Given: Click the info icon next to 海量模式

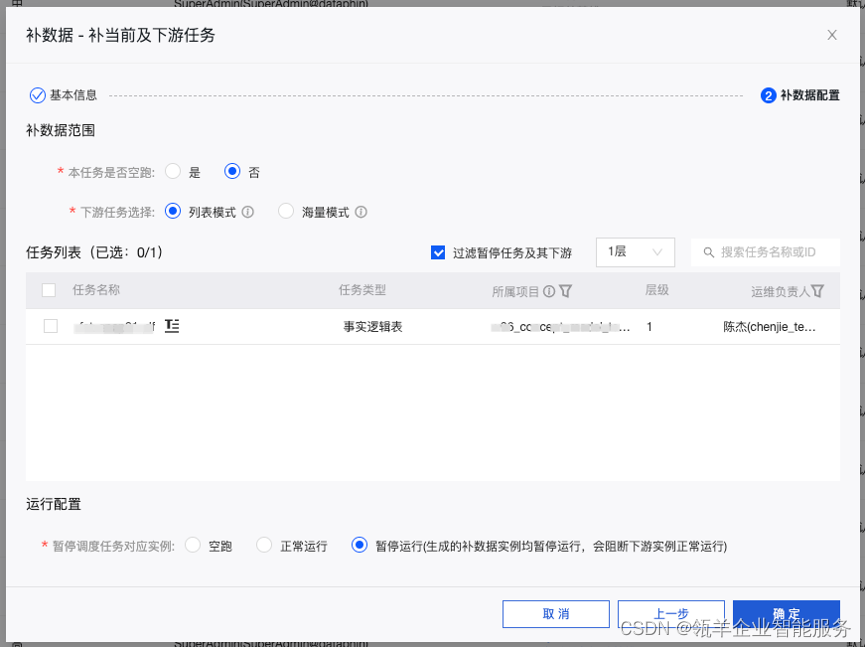Looking at the screenshot, I should click(361, 212).
